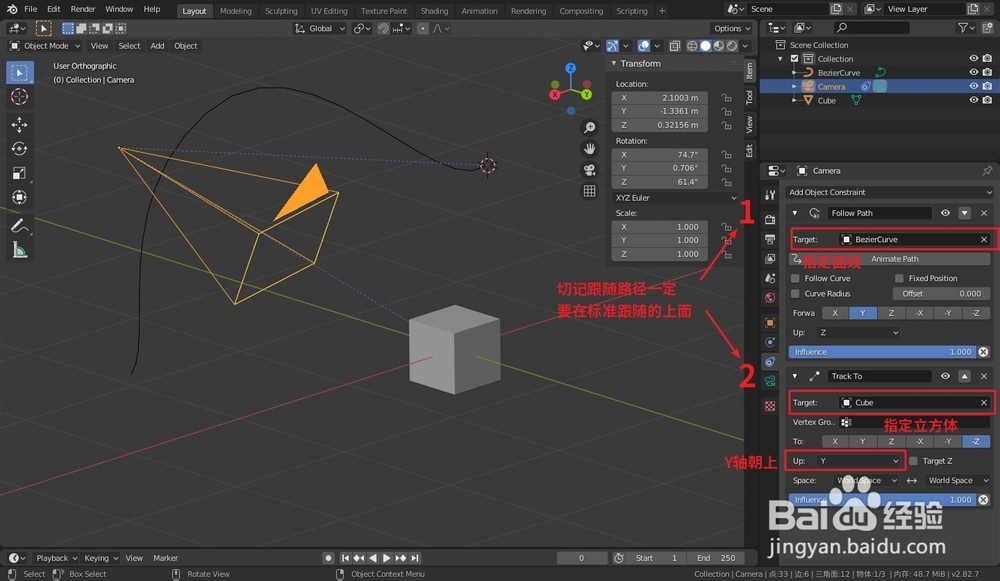Select the Annotate pencil tool
This screenshot has height=581, width=1000.
[20, 226]
